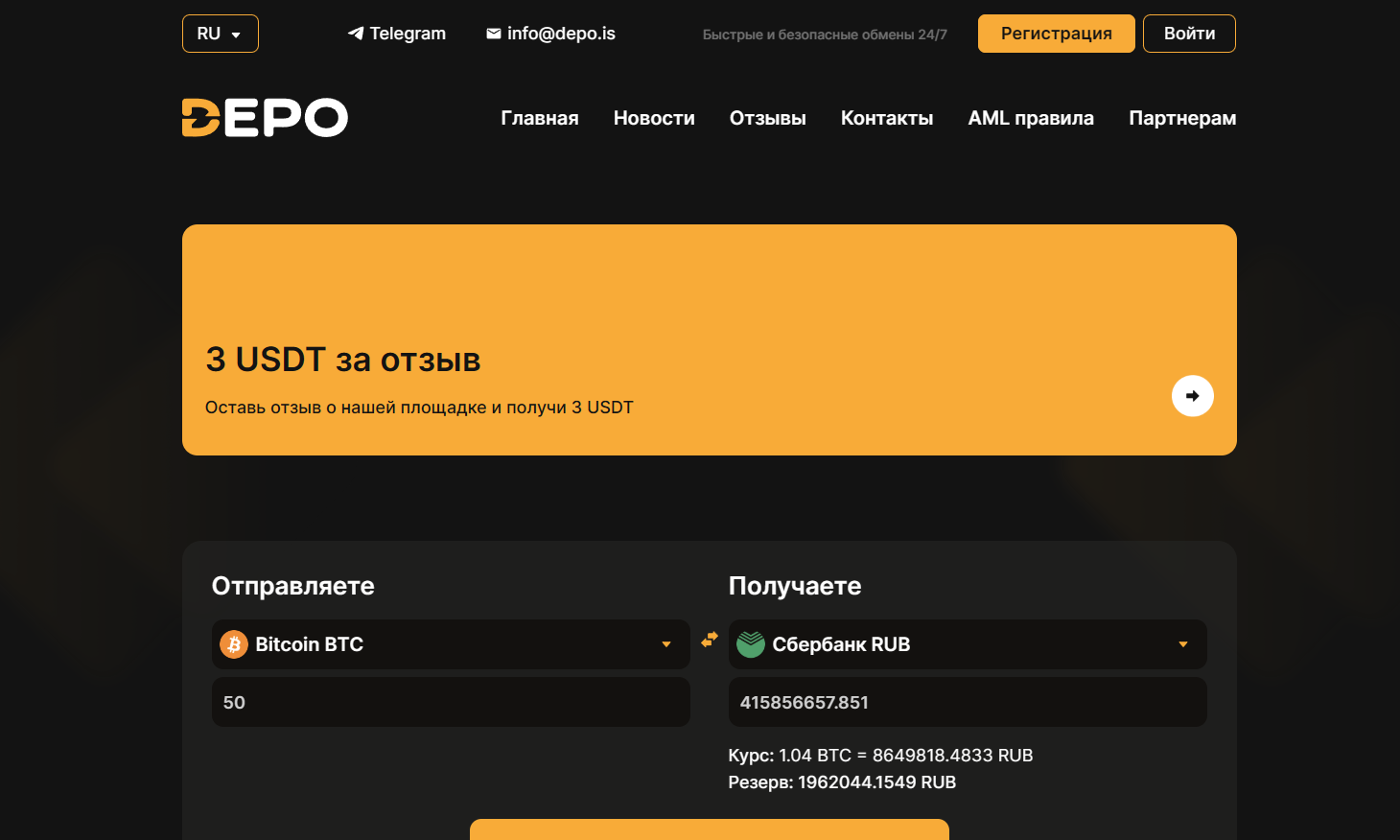This screenshot has height=840, width=1400.
Task: Open the Telegram link text
Action: 408,34
